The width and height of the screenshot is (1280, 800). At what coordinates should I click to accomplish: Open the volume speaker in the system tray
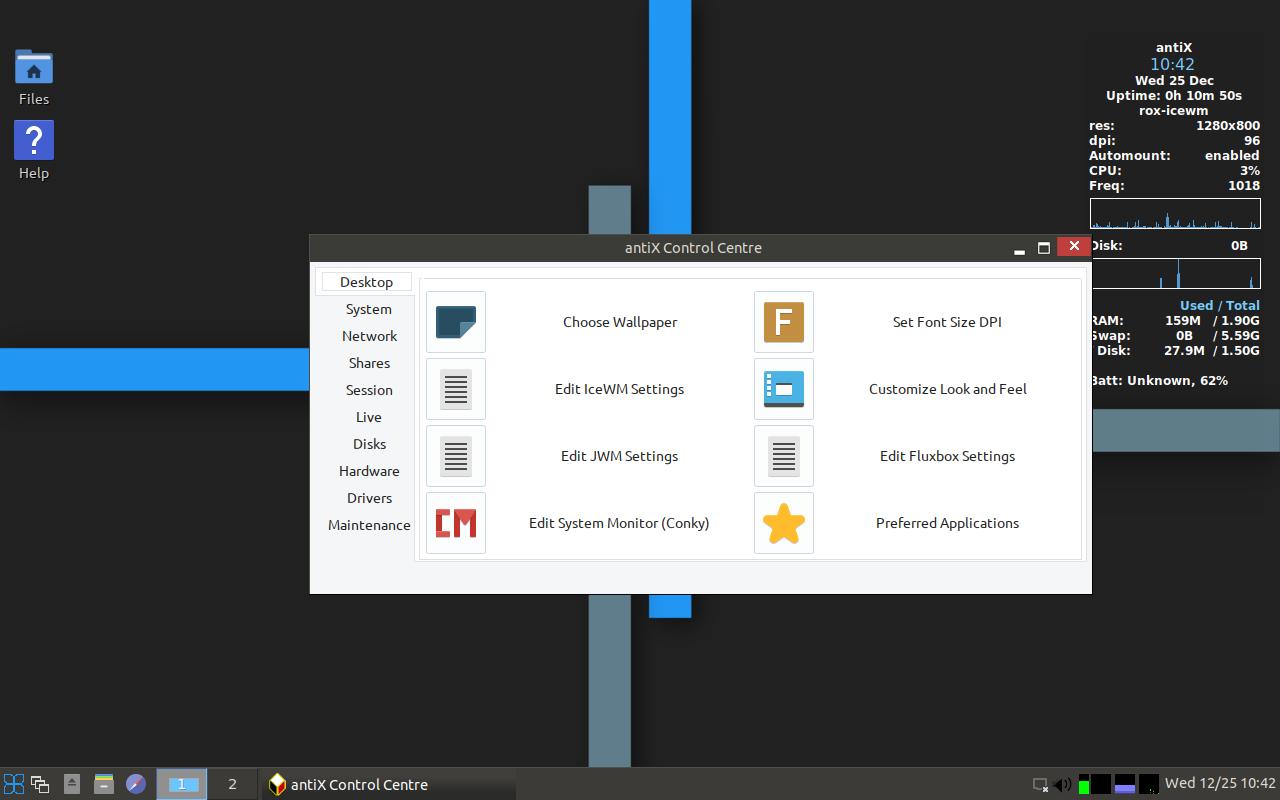coord(1060,786)
